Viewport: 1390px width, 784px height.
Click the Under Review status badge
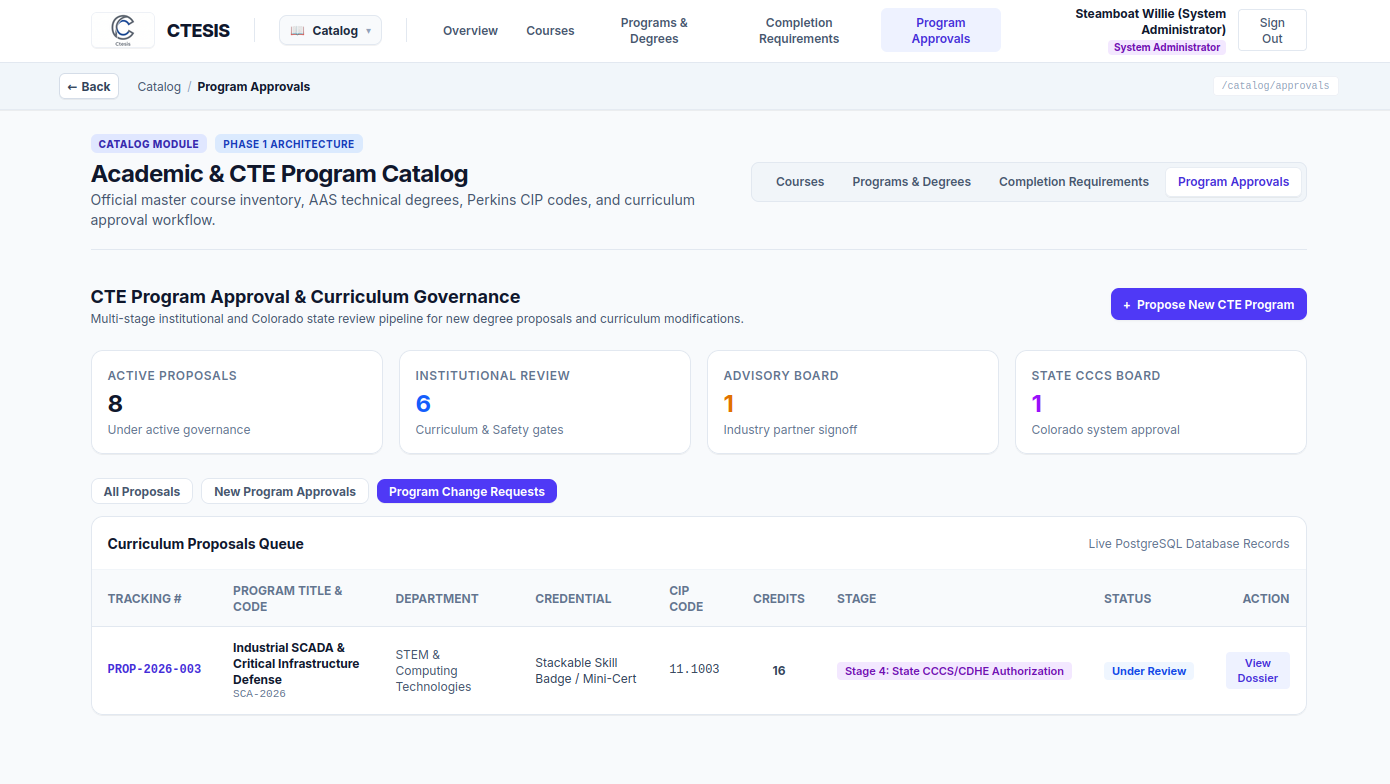click(1149, 671)
